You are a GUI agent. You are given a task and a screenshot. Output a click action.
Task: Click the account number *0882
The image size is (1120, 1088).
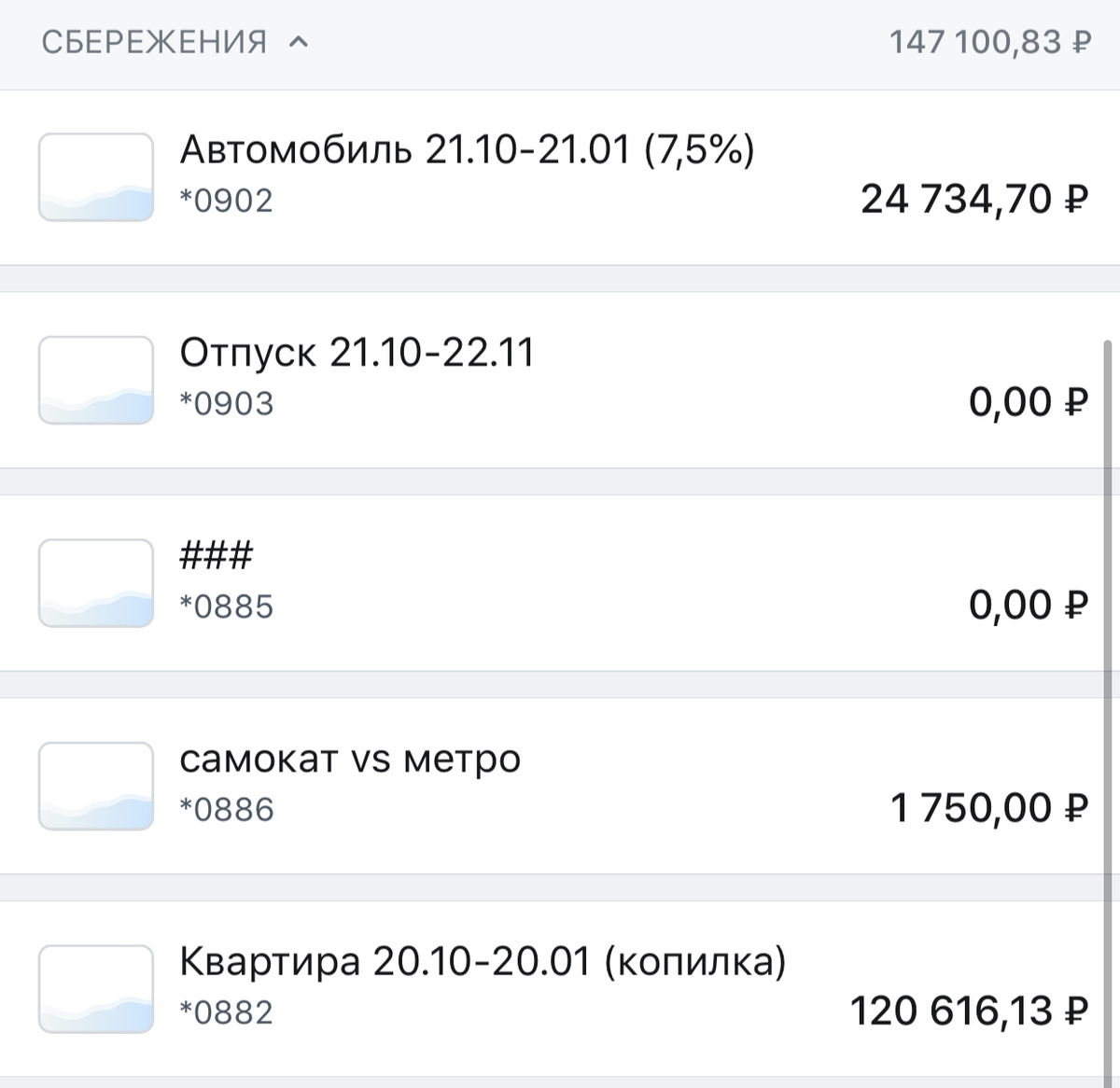click(x=227, y=1012)
